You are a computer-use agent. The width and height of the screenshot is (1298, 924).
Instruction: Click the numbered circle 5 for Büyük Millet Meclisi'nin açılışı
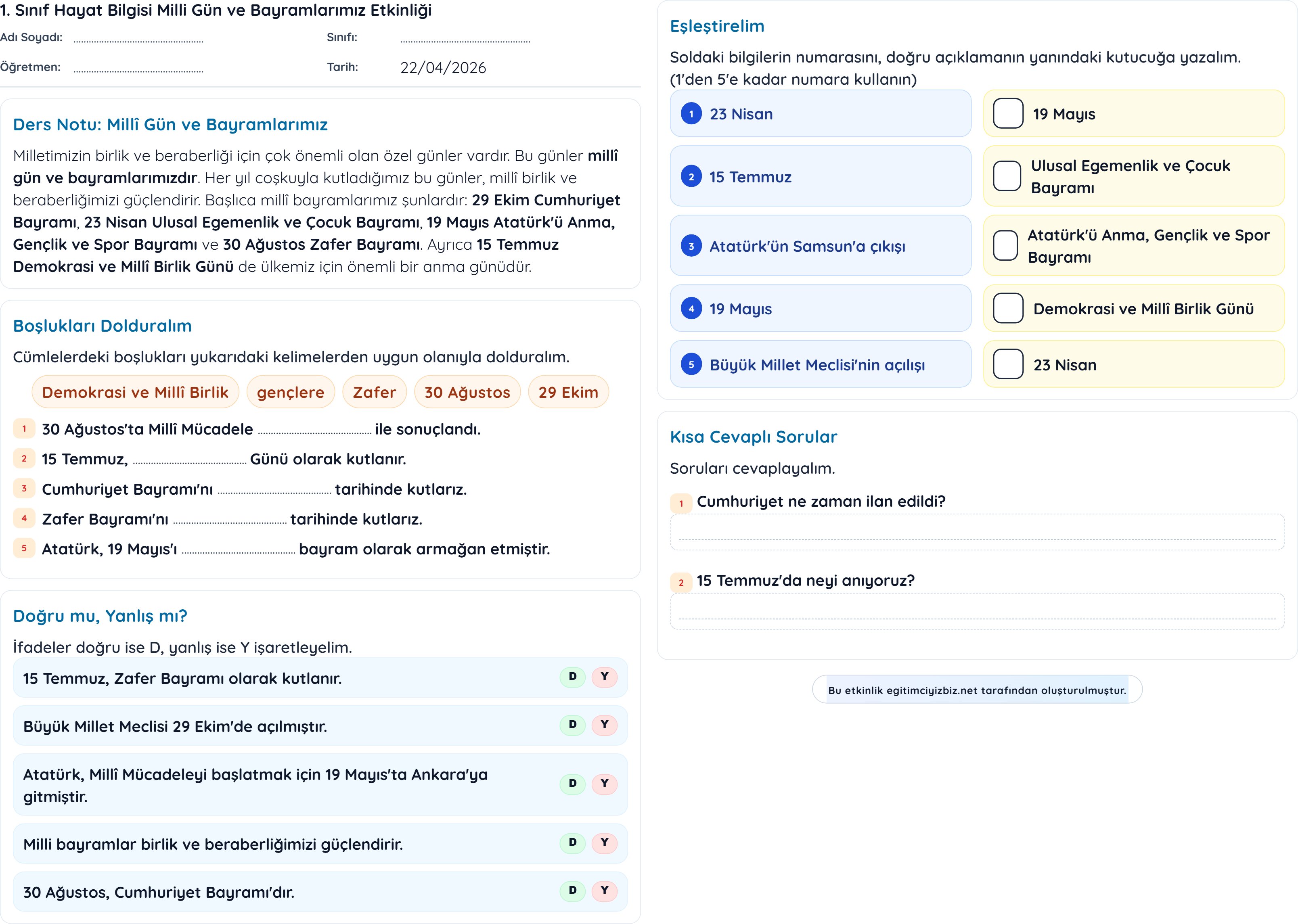(x=691, y=365)
